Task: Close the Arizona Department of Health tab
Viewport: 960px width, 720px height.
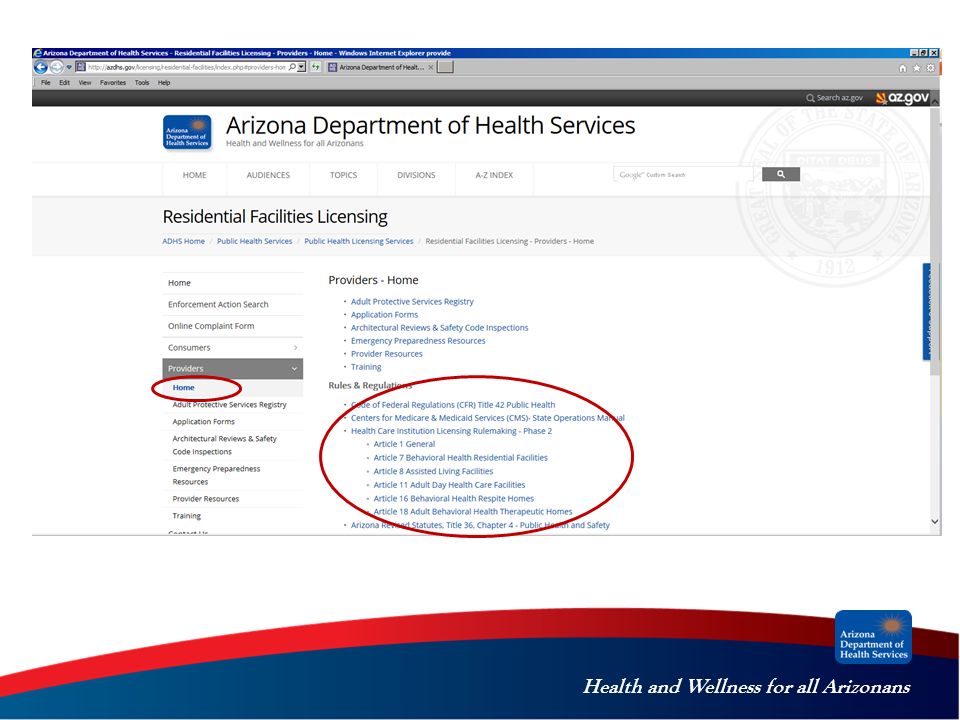Action: pyautogui.click(x=431, y=67)
